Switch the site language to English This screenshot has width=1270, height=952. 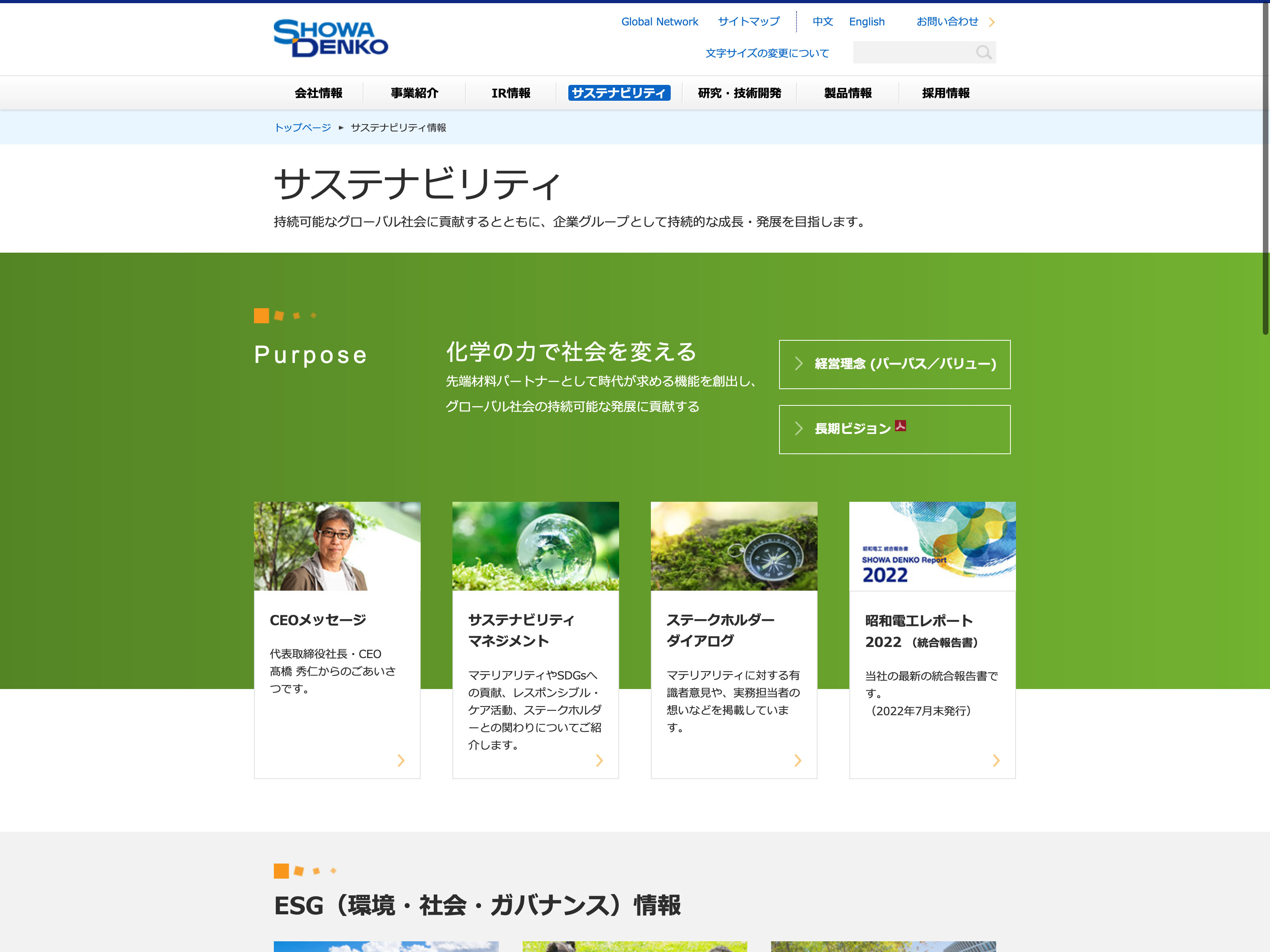(866, 22)
